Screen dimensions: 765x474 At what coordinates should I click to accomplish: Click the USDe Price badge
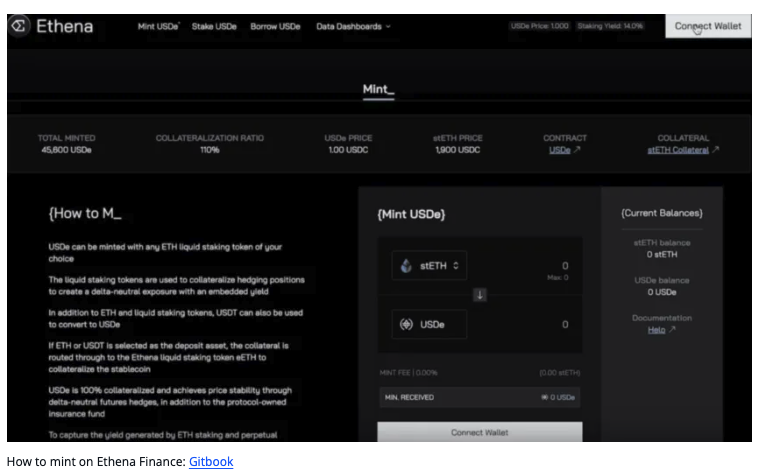pyautogui.click(x=539, y=26)
